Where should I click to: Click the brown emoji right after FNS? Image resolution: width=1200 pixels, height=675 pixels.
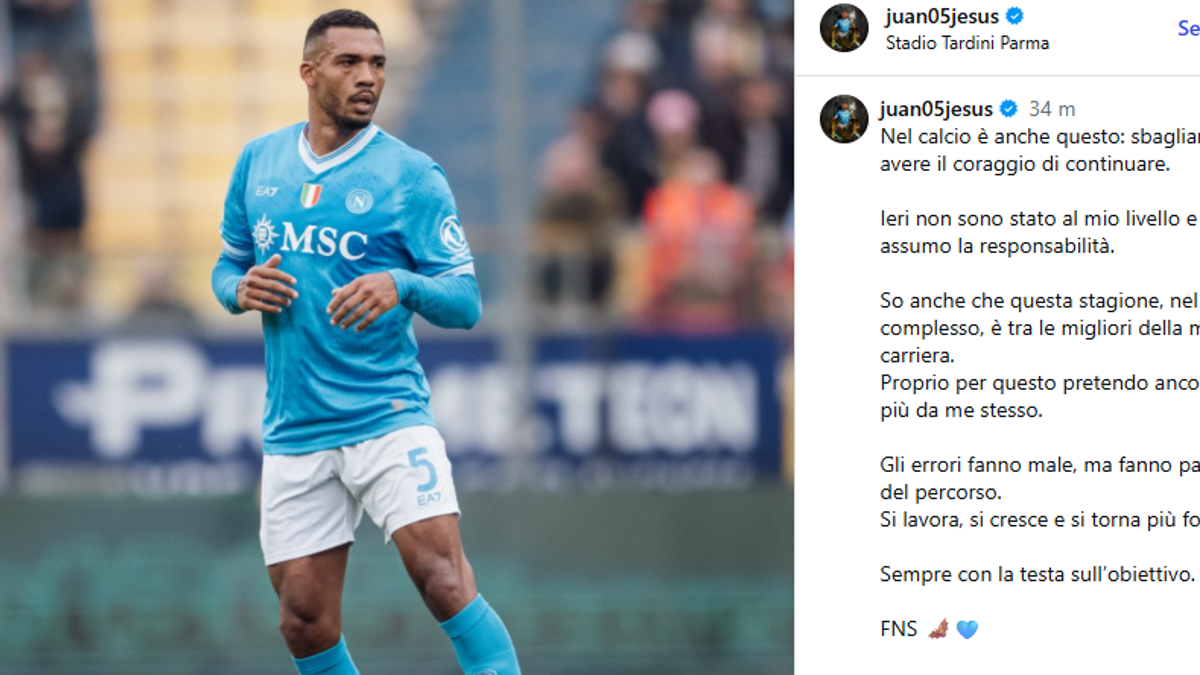[938, 629]
